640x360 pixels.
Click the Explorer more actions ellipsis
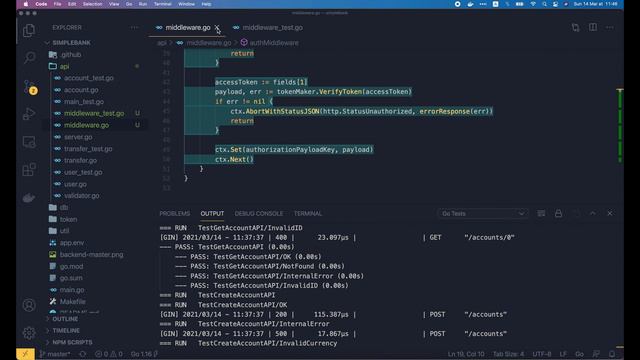134,27
